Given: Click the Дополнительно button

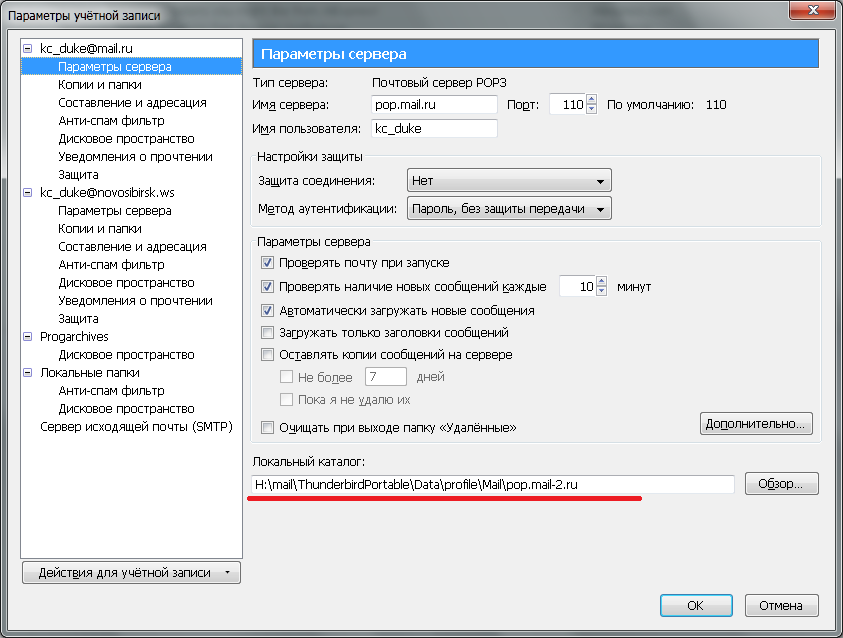Looking at the screenshot, I should click(x=756, y=424).
